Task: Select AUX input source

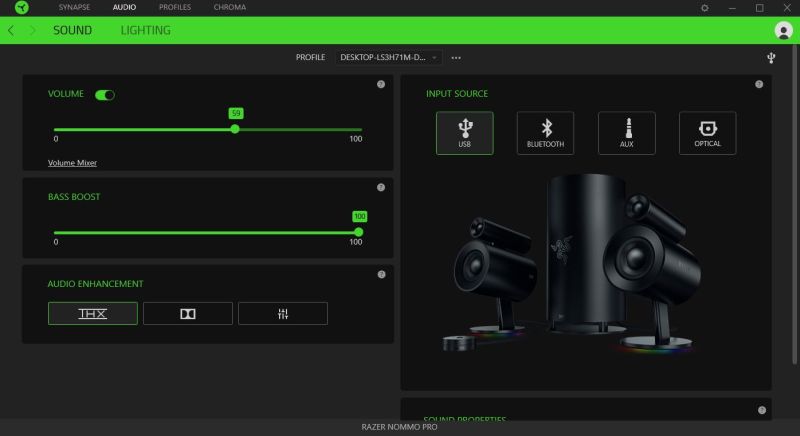Action: point(627,133)
